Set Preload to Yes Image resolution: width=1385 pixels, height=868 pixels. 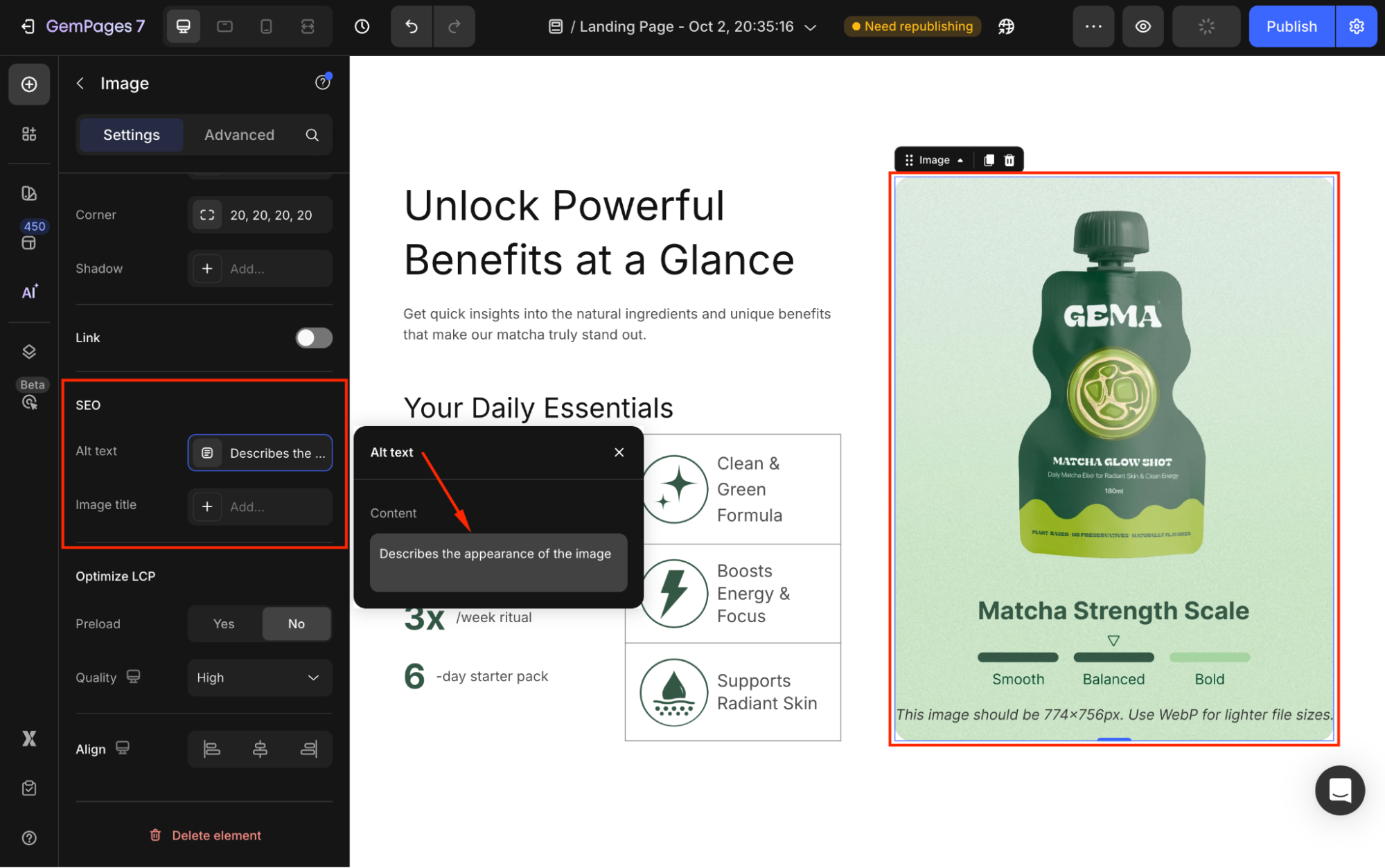pos(224,623)
